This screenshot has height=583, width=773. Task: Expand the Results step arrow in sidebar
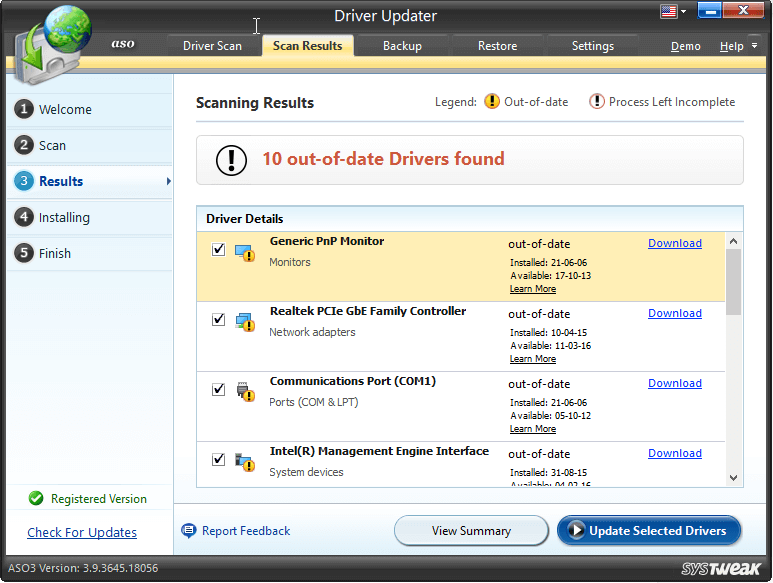coord(168,182)
